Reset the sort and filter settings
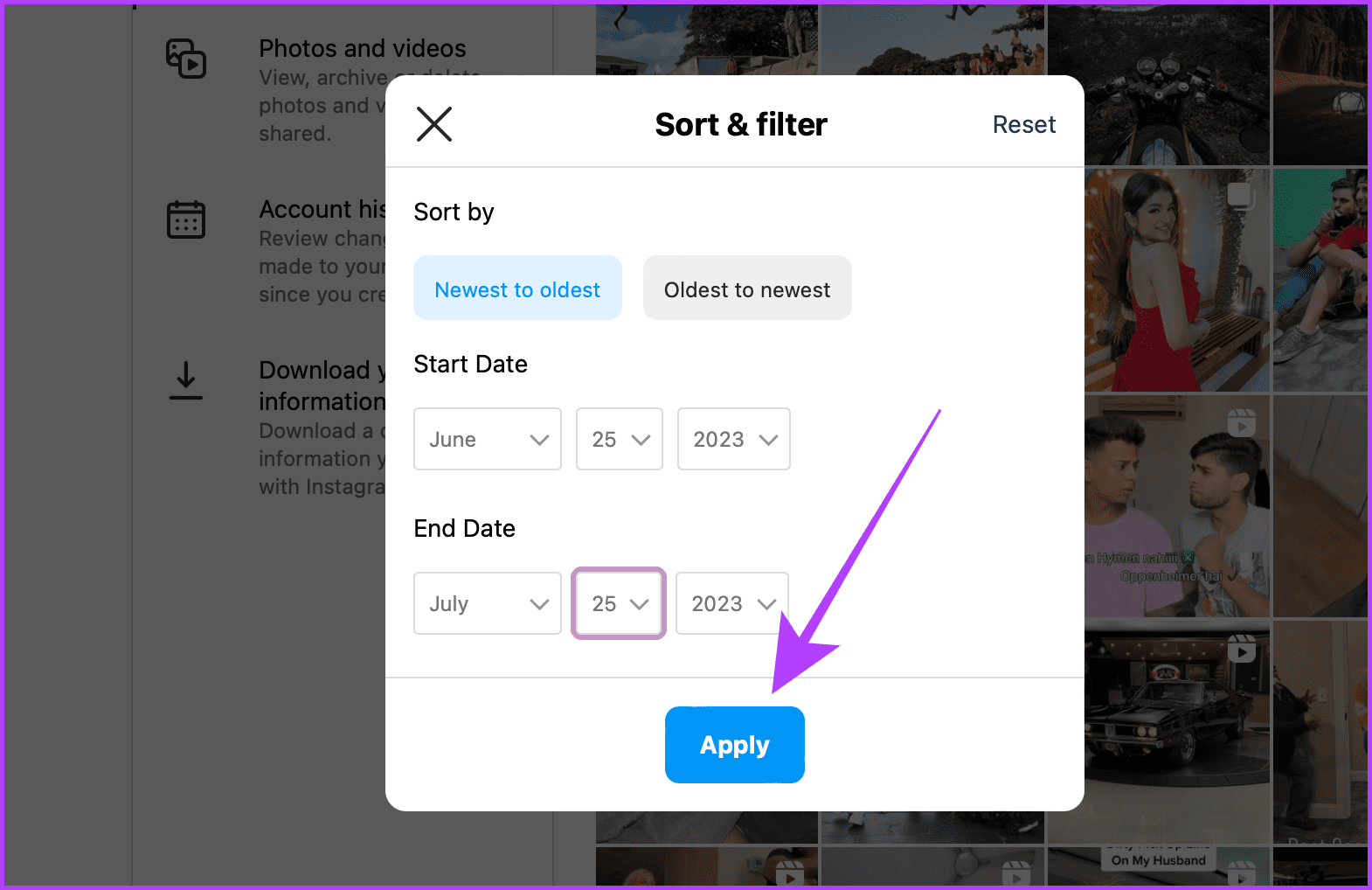The height and width of the screenshot is (890, 1372). coord(1023,124)
